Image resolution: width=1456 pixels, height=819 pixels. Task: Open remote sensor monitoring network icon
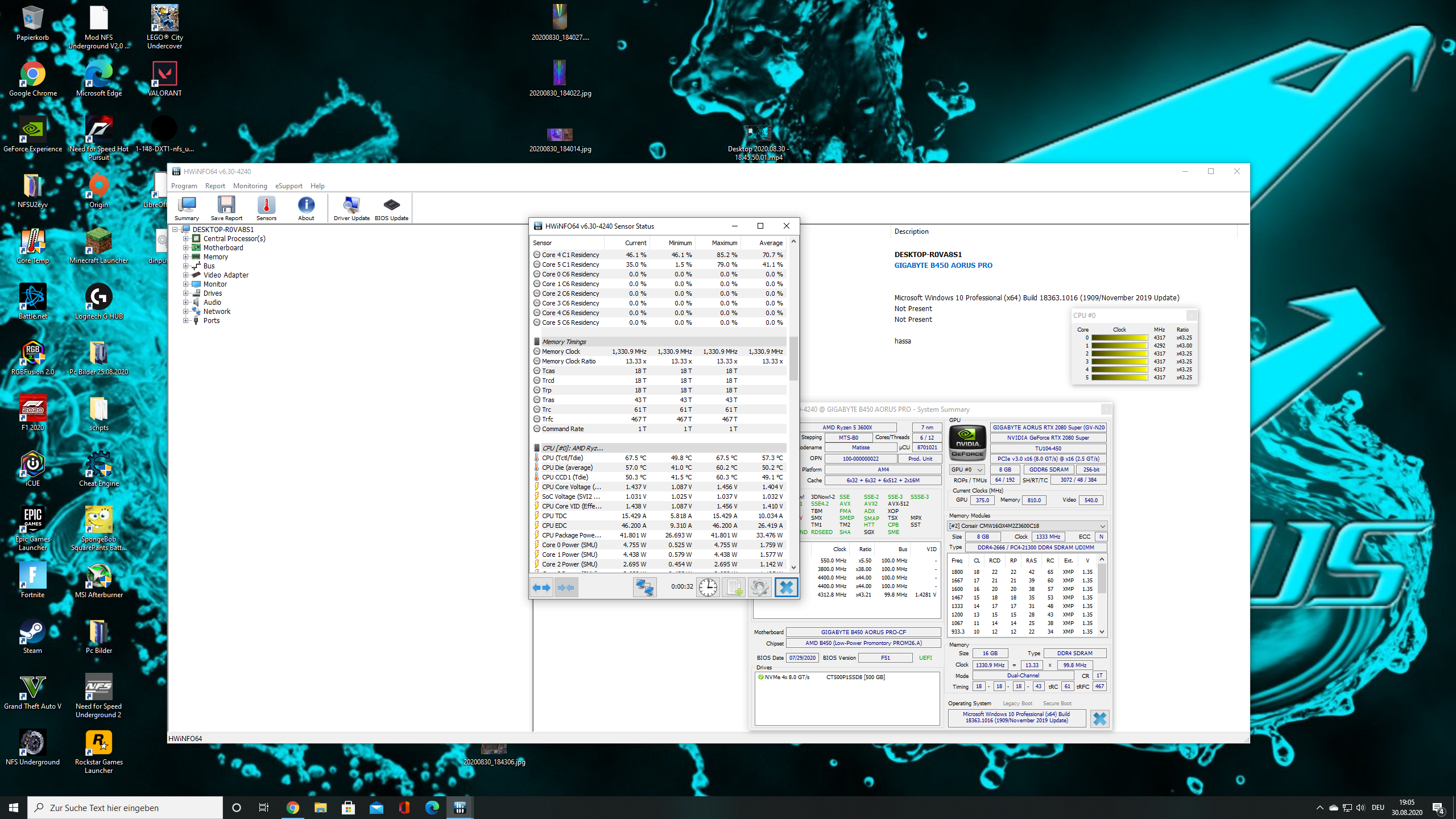pyautogui.click(x=644, y=588)
